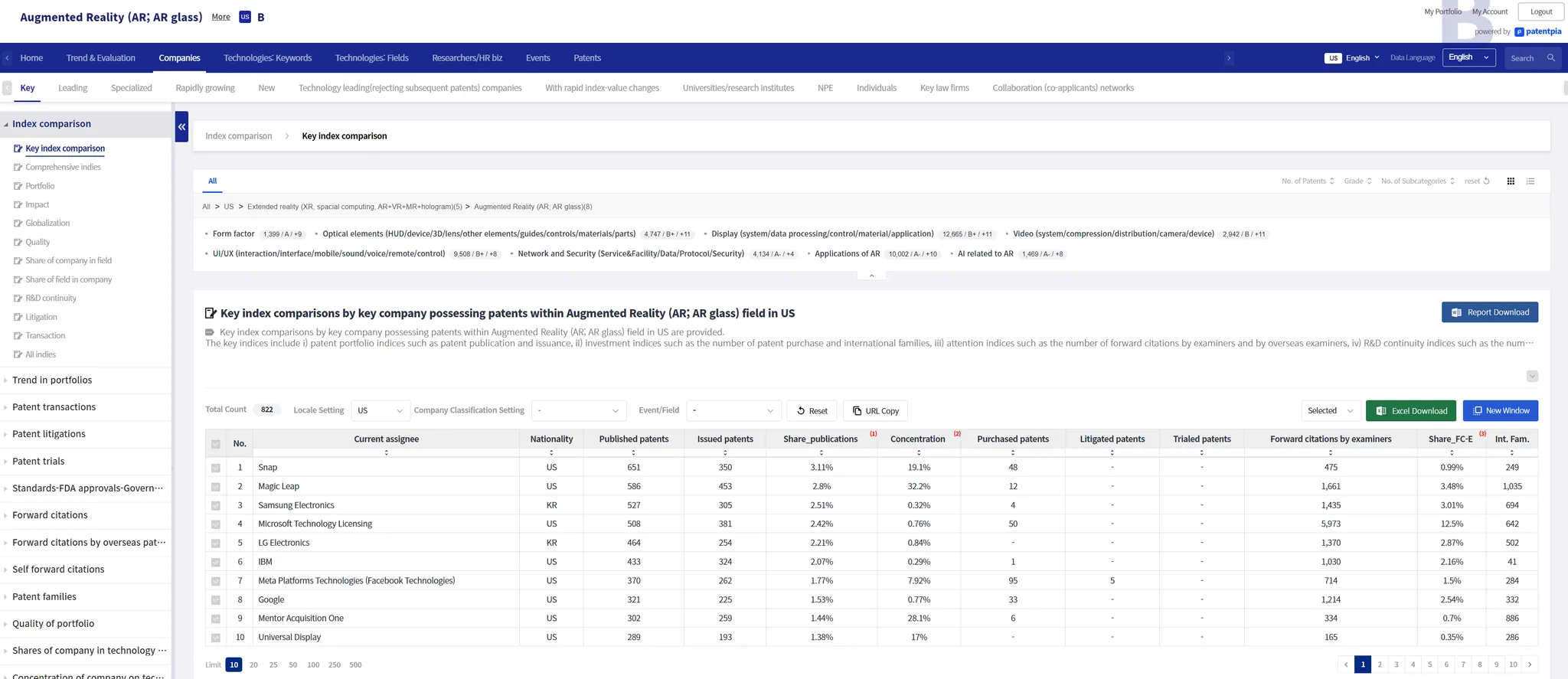
Task: Set row limit to 50
Action: (292, 665)
